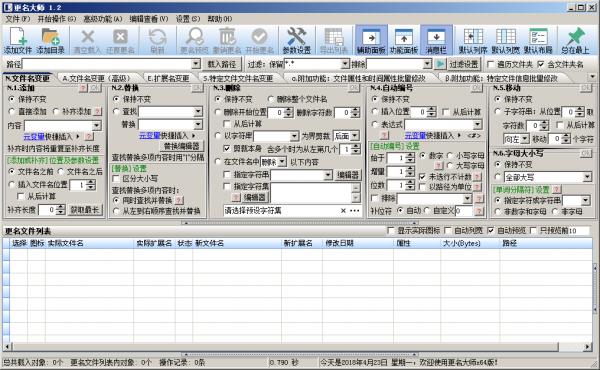Open the 高级功能(A) menu

pos(103,19)
